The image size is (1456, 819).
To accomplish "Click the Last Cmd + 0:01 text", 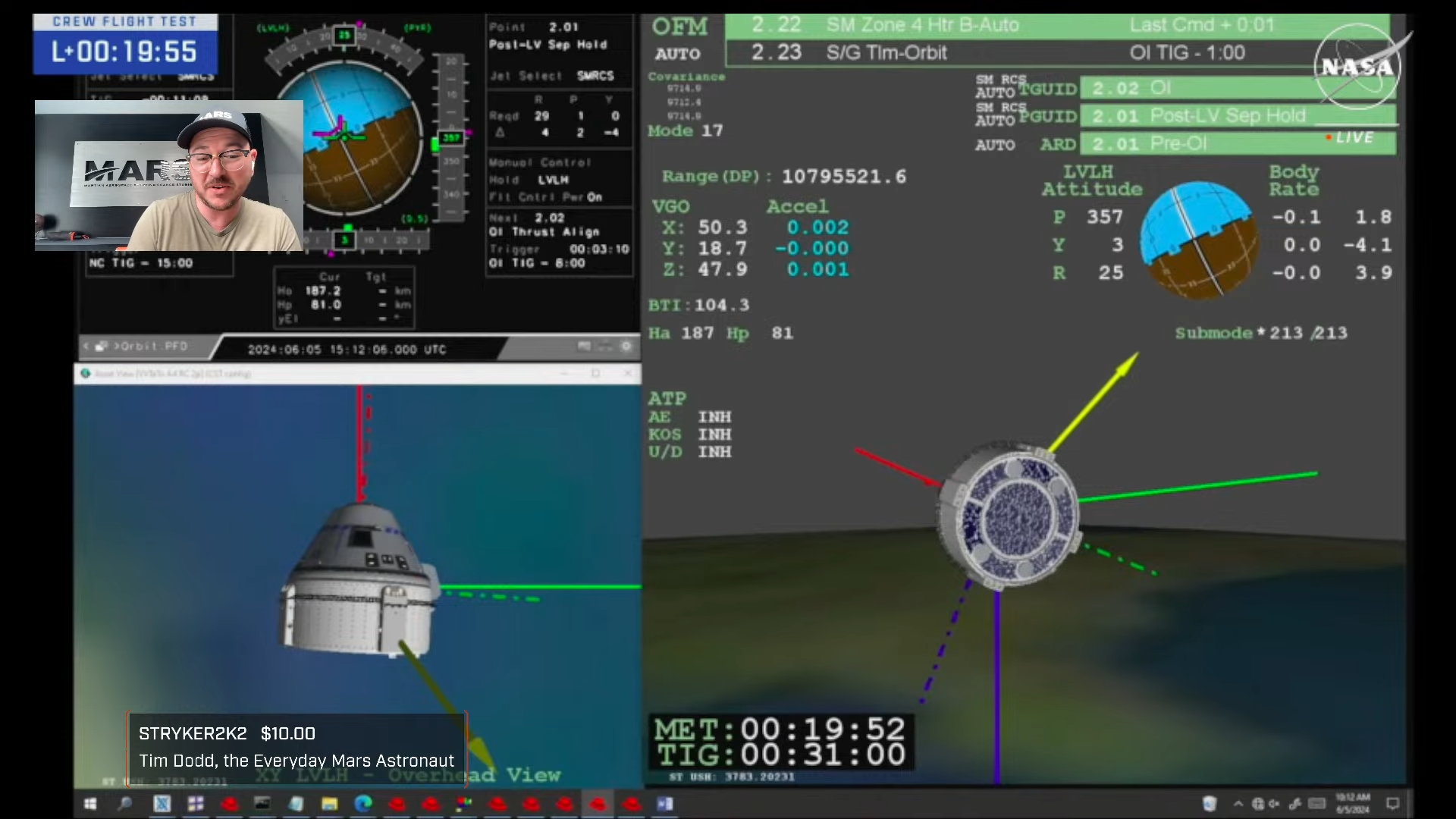I will pyautogui.click(x=1202, y=25).
